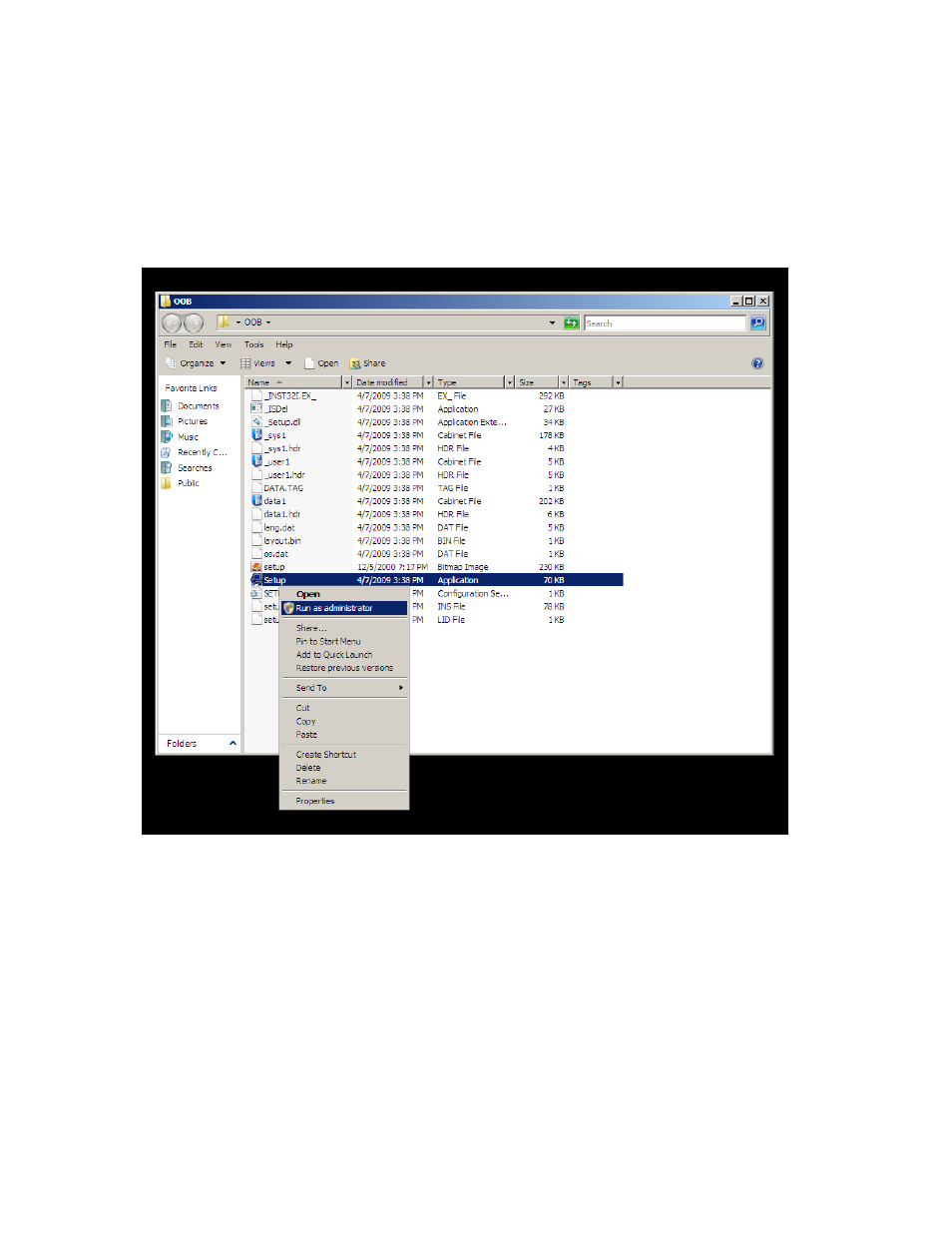Select Pin to Start Menu

[344, 641]
